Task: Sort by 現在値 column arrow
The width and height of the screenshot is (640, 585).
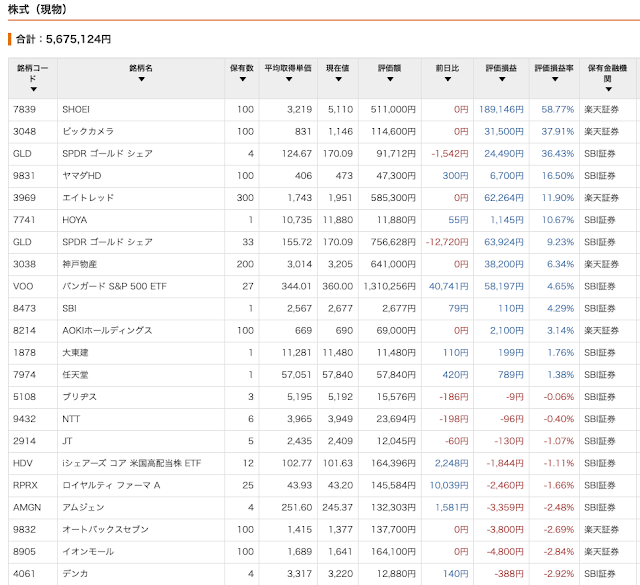Action: pos(338,79)
